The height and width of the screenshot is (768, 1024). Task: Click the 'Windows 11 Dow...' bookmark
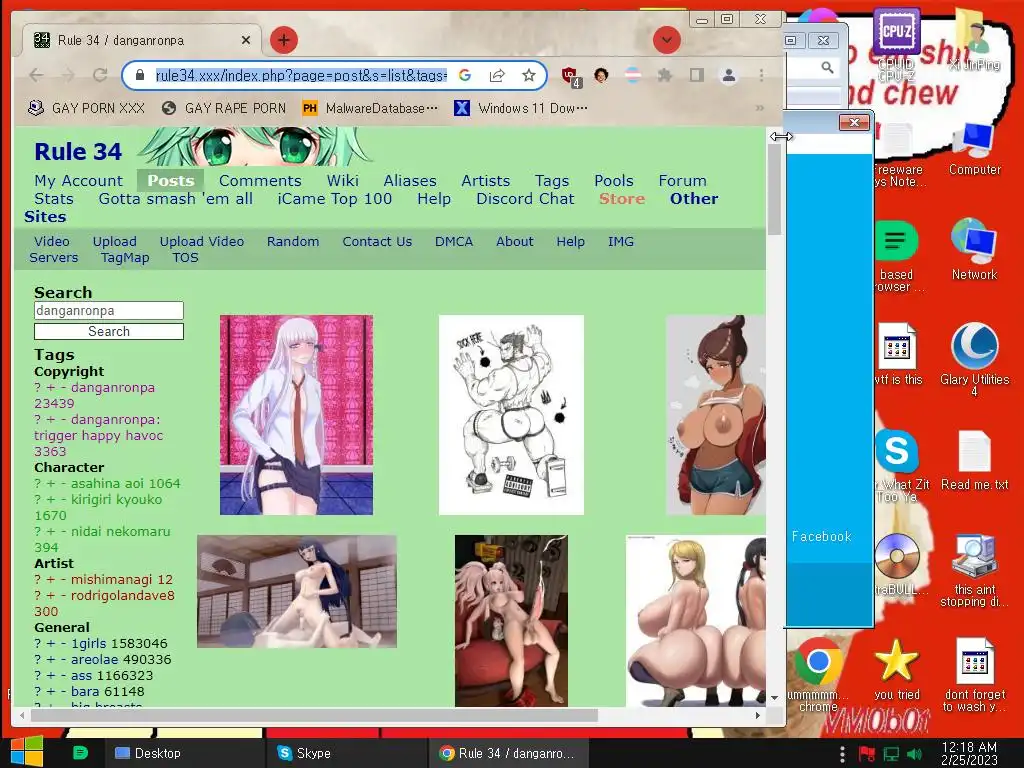click(520, 108)
